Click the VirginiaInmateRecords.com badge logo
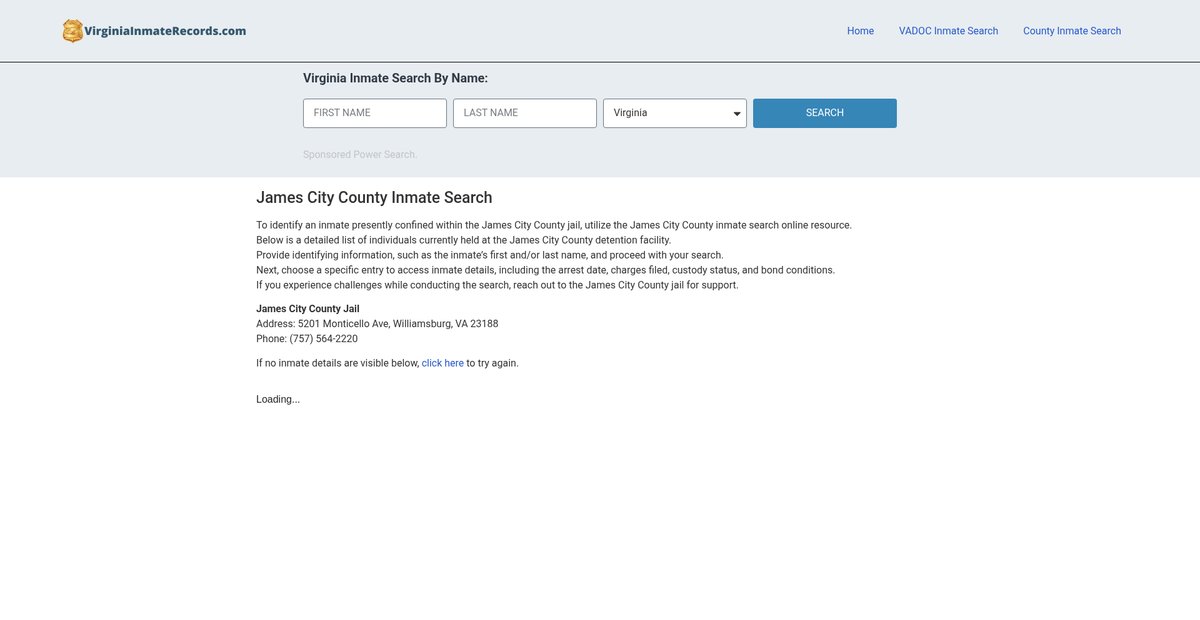This screenshot has height=620, width=1200. tap(73, 31)
